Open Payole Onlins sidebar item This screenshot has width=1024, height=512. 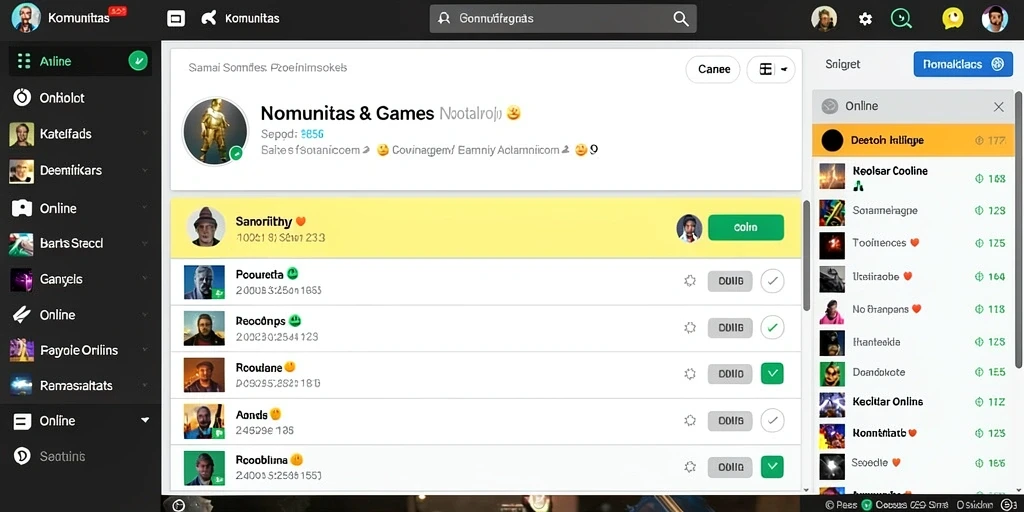point(80,350)
